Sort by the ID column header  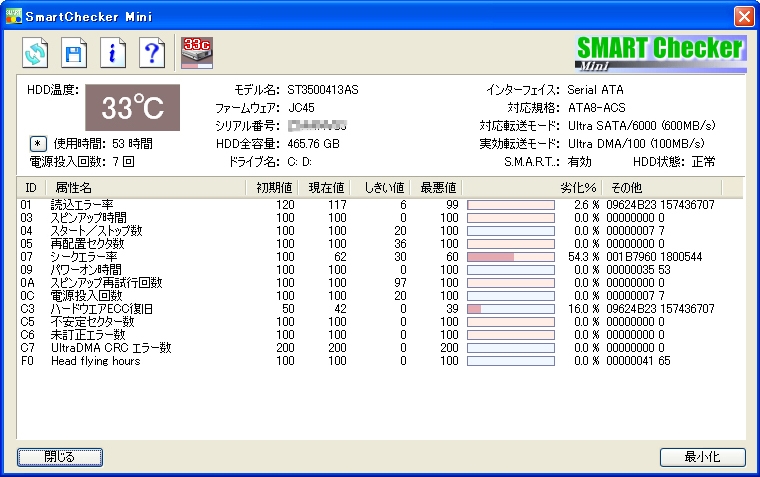[31, 187]
